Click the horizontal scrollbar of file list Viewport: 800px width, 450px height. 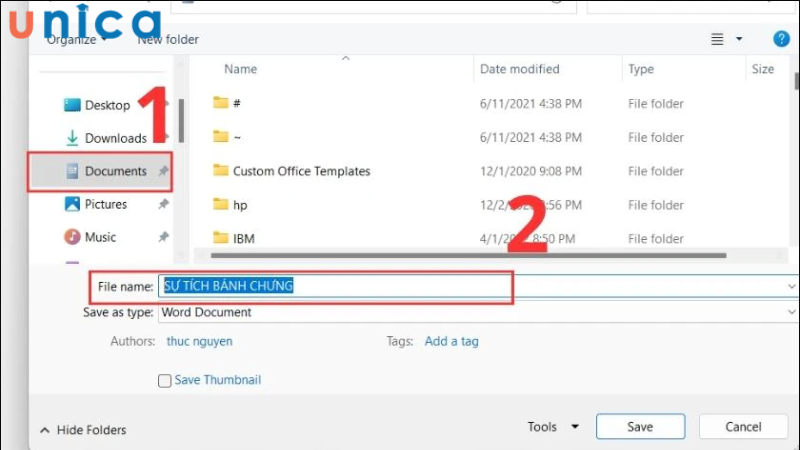tap(468, 255)
